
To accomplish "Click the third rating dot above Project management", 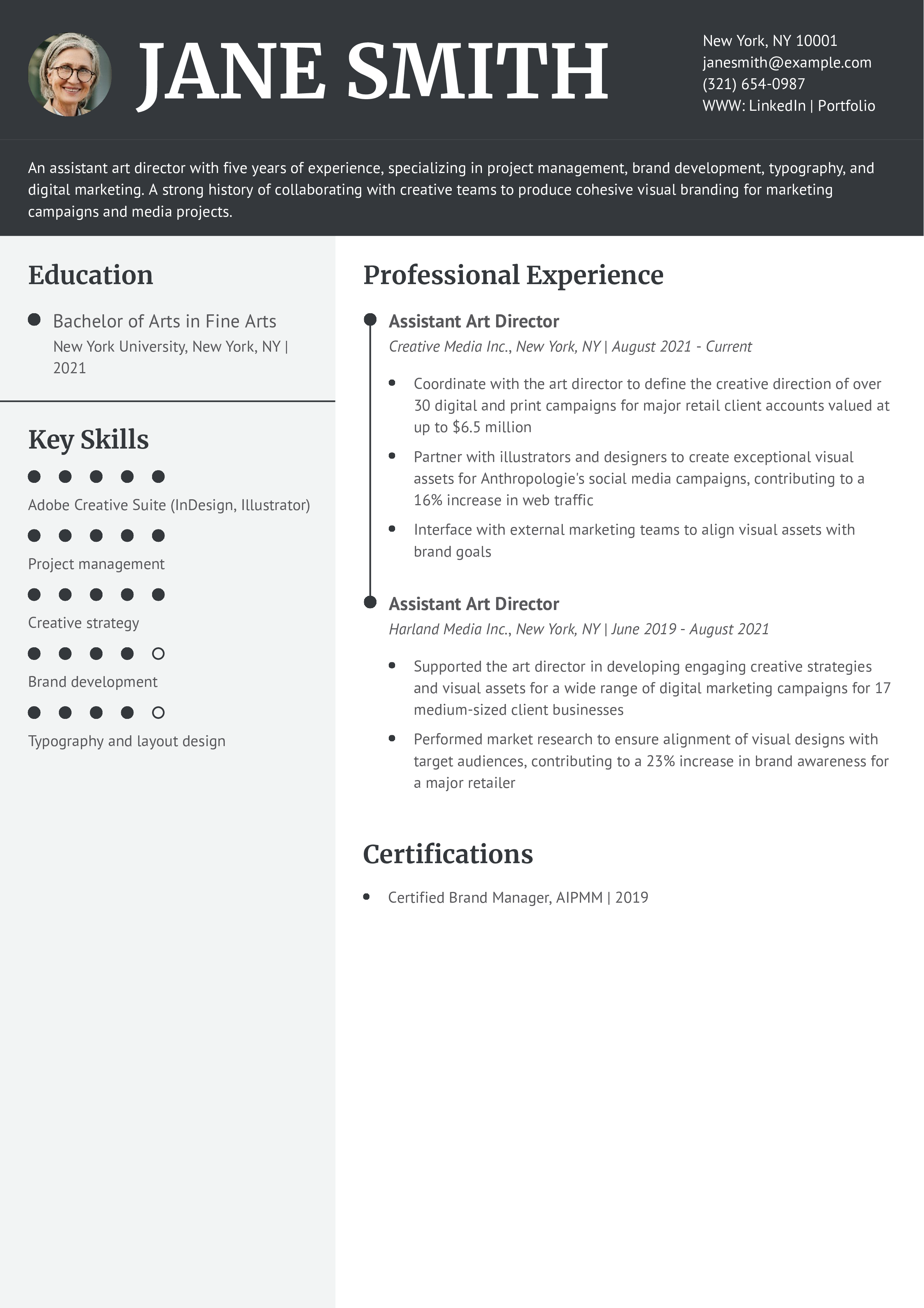I will point(96,535).
